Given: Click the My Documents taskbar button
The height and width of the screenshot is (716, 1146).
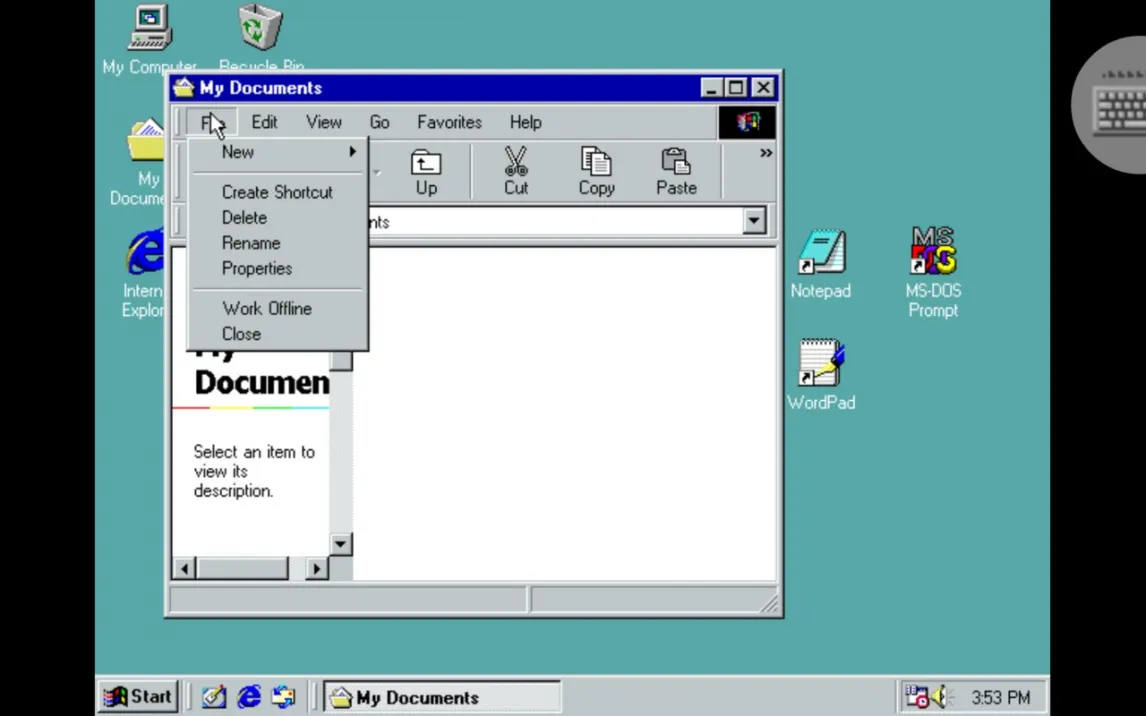Looking at the screenshot, I should pyautogui.click(x=441, y=697).
